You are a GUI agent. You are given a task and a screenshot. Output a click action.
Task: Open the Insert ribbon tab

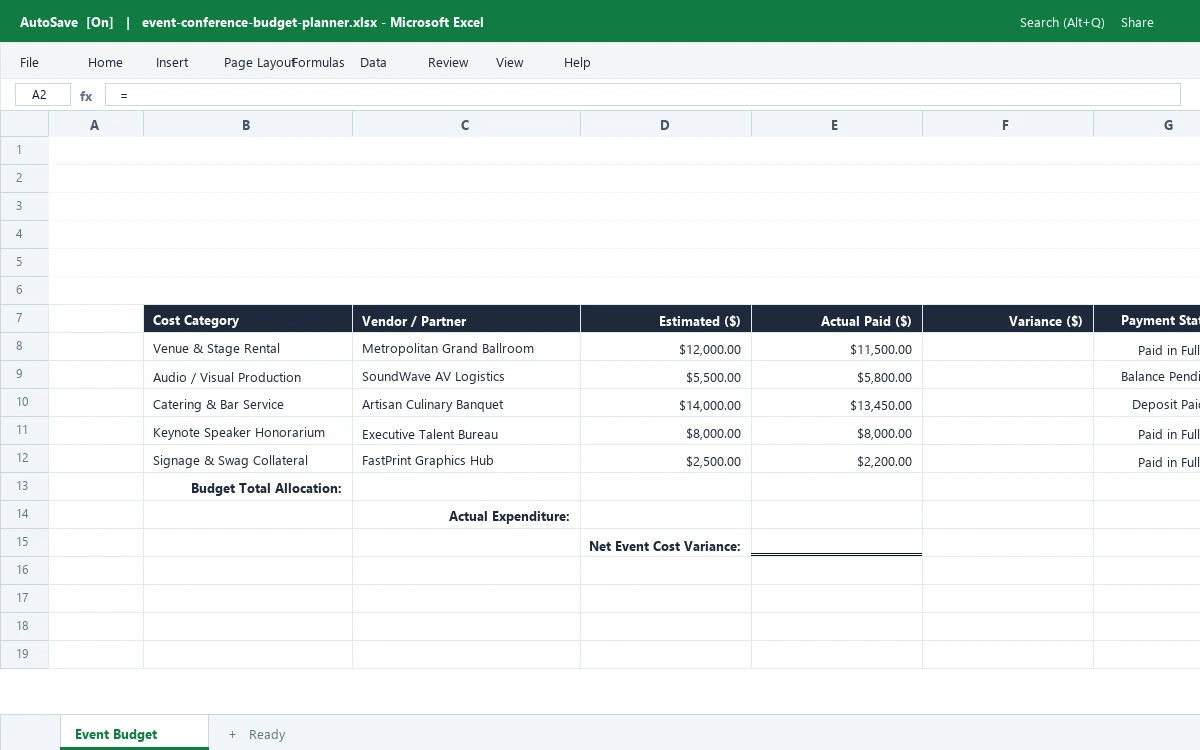coord(172,62)
